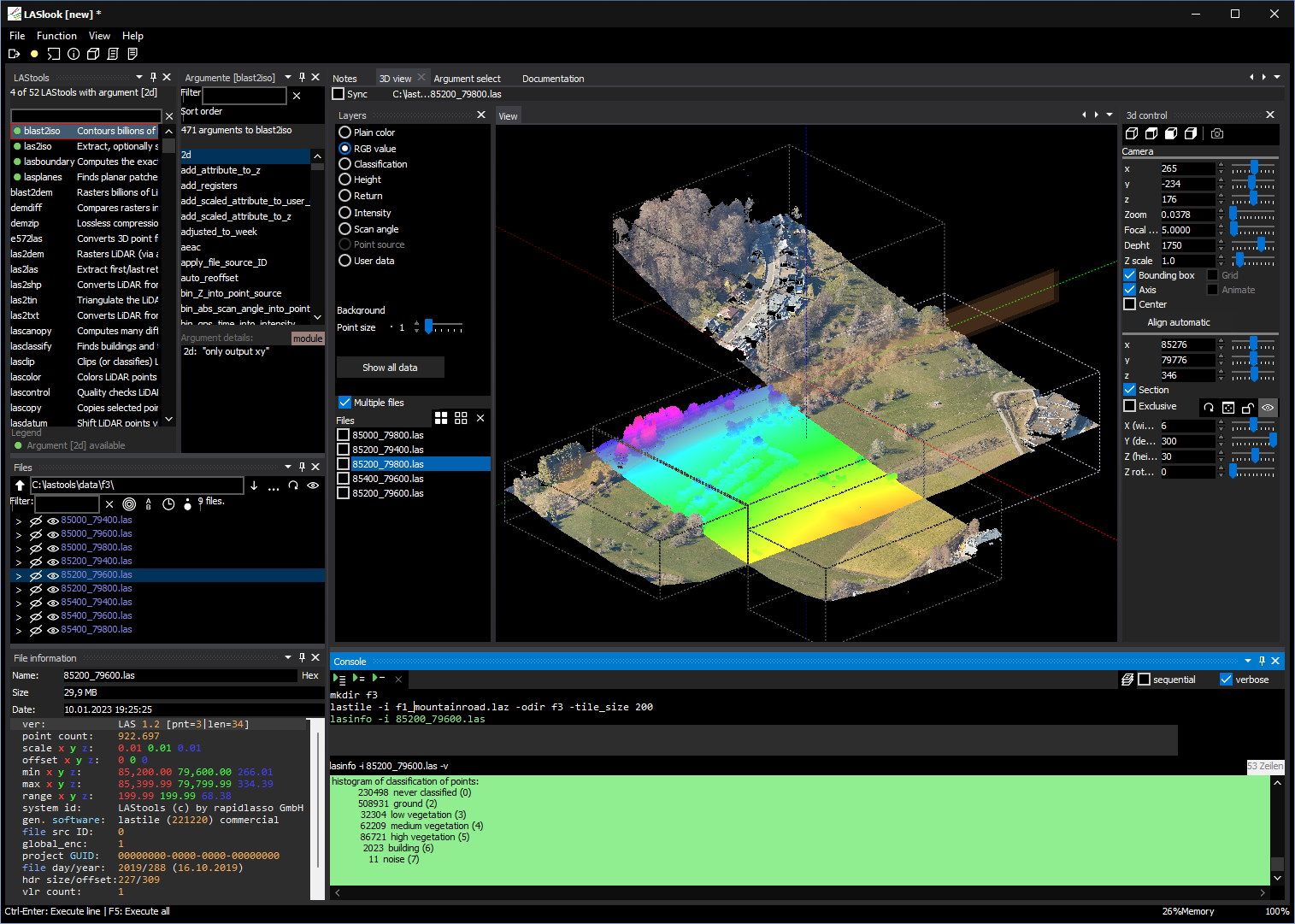The height and width of the screenshot is (924, 1295).
Task: Click the console execute-all play icon
Action: (339, 679)
